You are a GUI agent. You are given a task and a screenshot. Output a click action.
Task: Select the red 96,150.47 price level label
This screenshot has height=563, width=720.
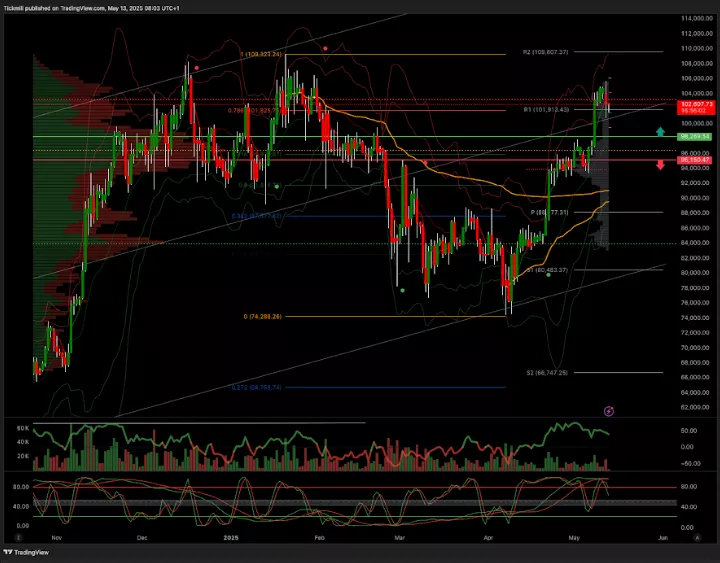[x=694, y=159]
